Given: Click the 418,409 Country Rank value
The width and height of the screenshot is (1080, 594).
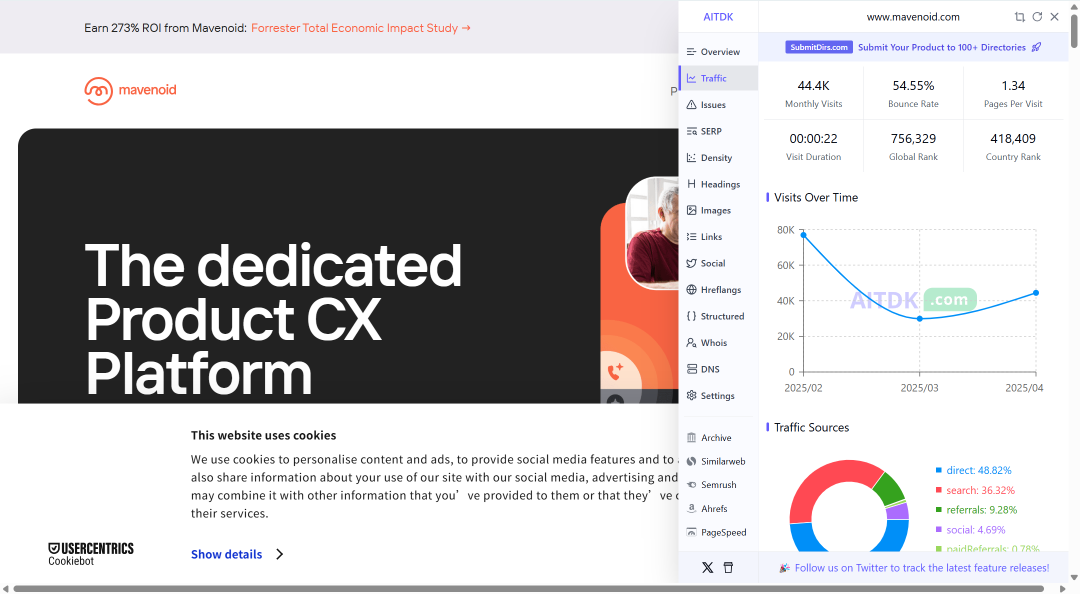Looking at the screenshot, I should pos(1013,139).
